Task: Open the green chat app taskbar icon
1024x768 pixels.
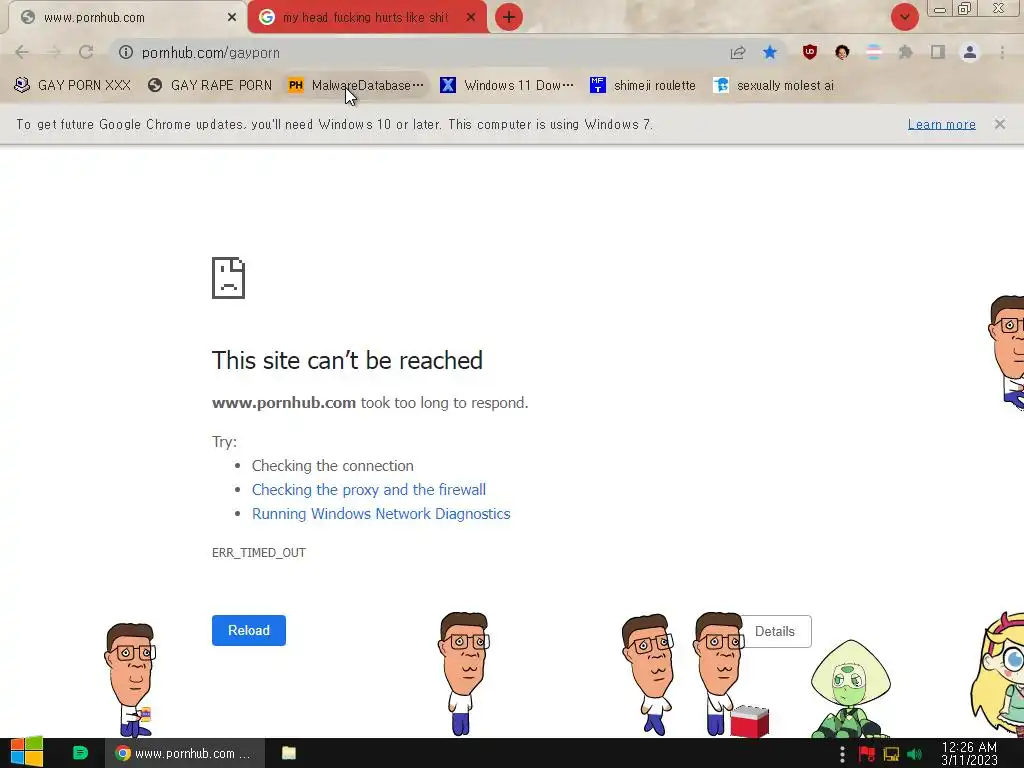Action: [80, 753]
